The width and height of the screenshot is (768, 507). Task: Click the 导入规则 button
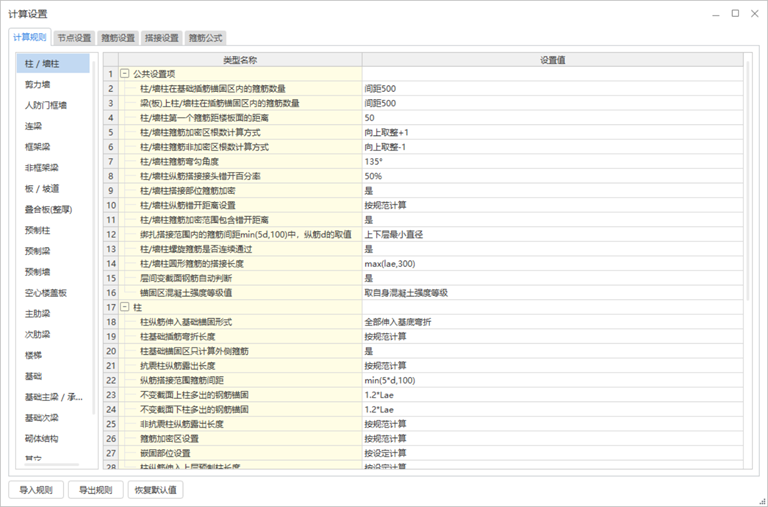point(37,490)
